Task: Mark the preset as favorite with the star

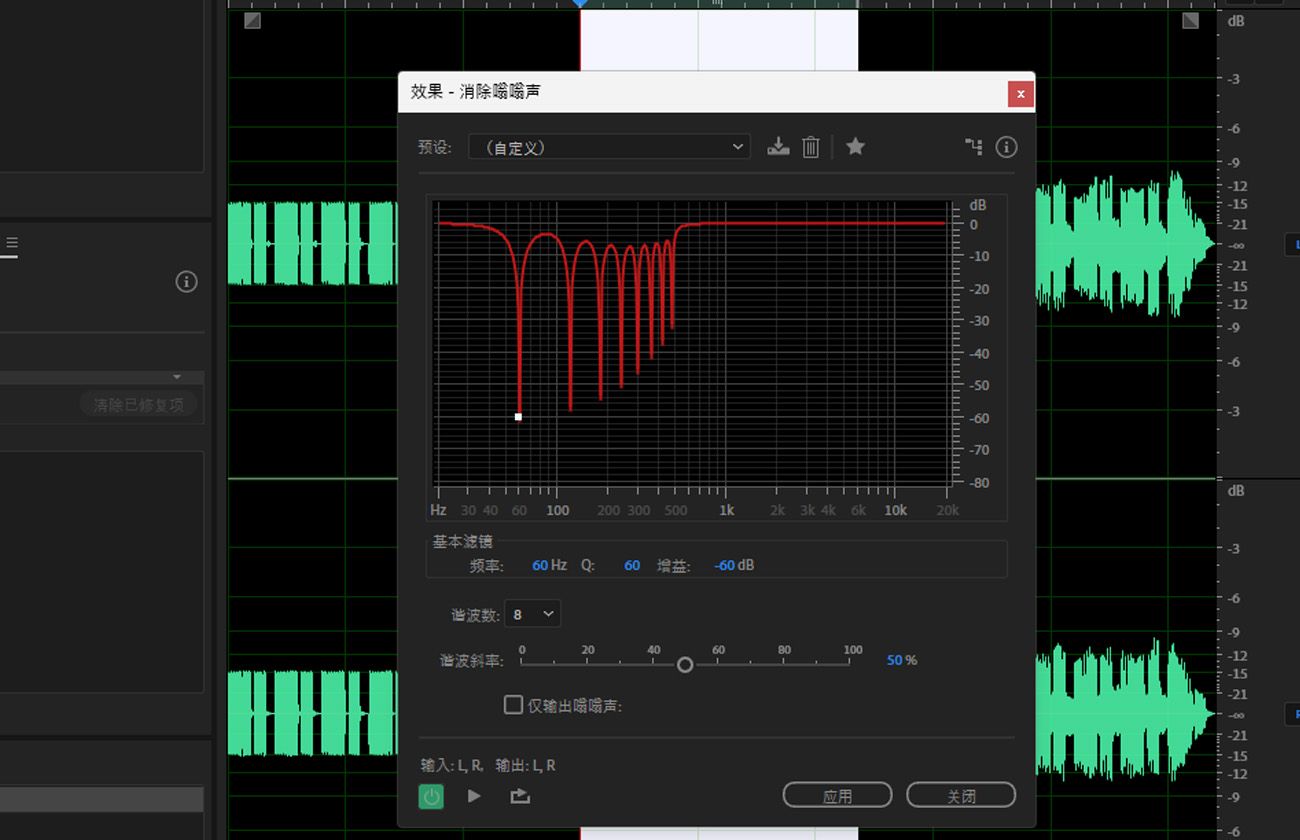Action: pyautogui.click(x=855, y=147)
